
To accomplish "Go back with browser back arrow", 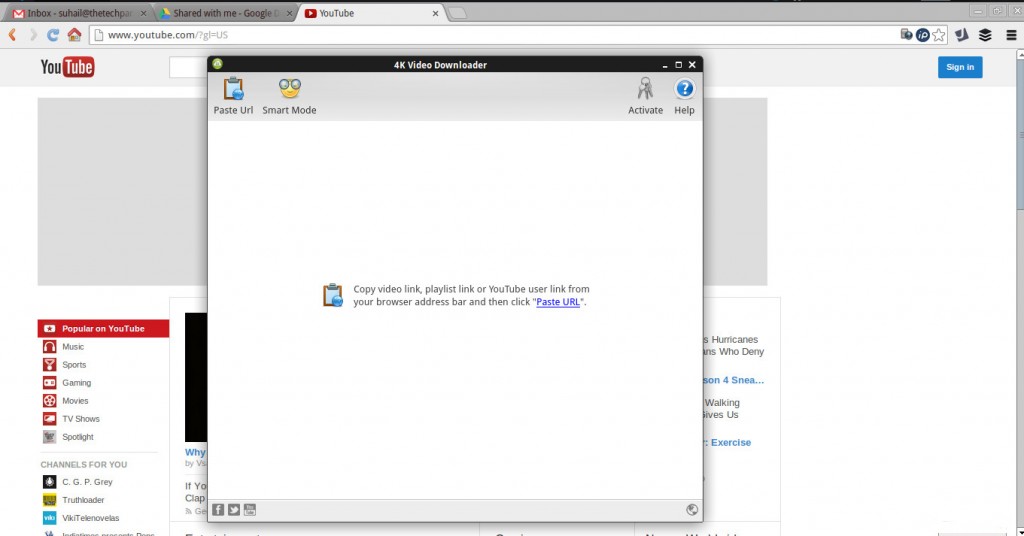I will (12, 35).
